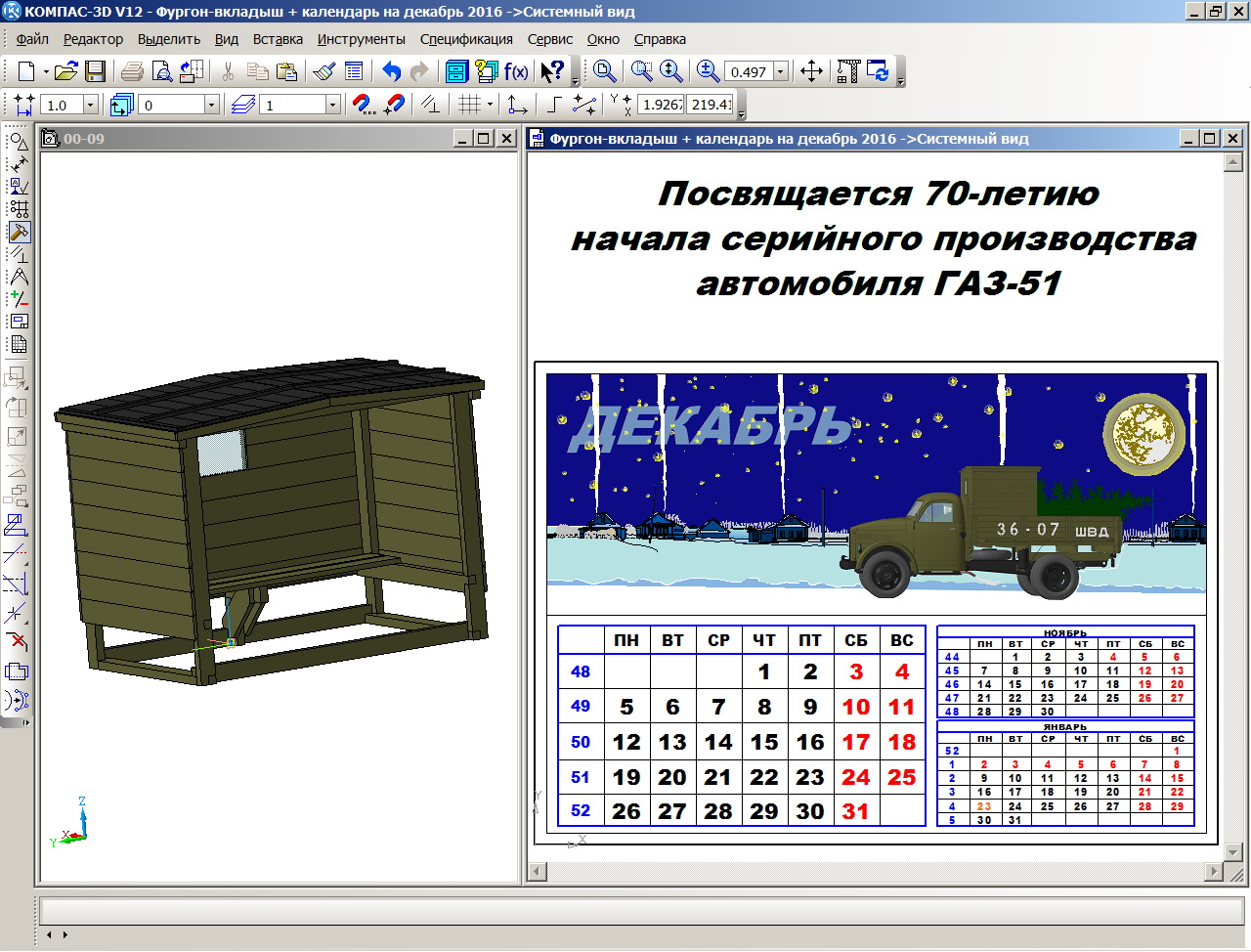
Task: Click the drawing window vertical scrollbar up arrow
Action: point(1233,163)
